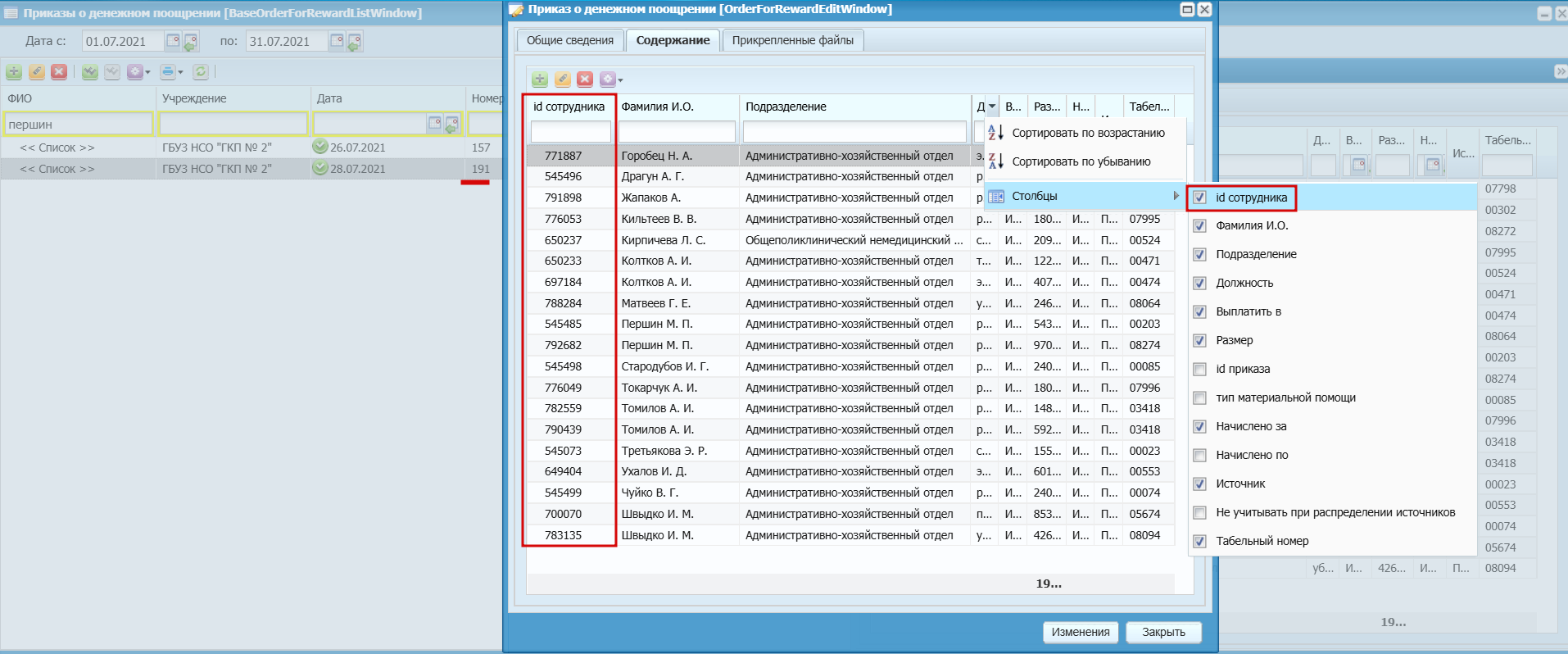Choose 'Сортировать по убыванию' from the menu
This screenshot has width=1568, height=654.
pyautogui.click(x=1085, y=161)
